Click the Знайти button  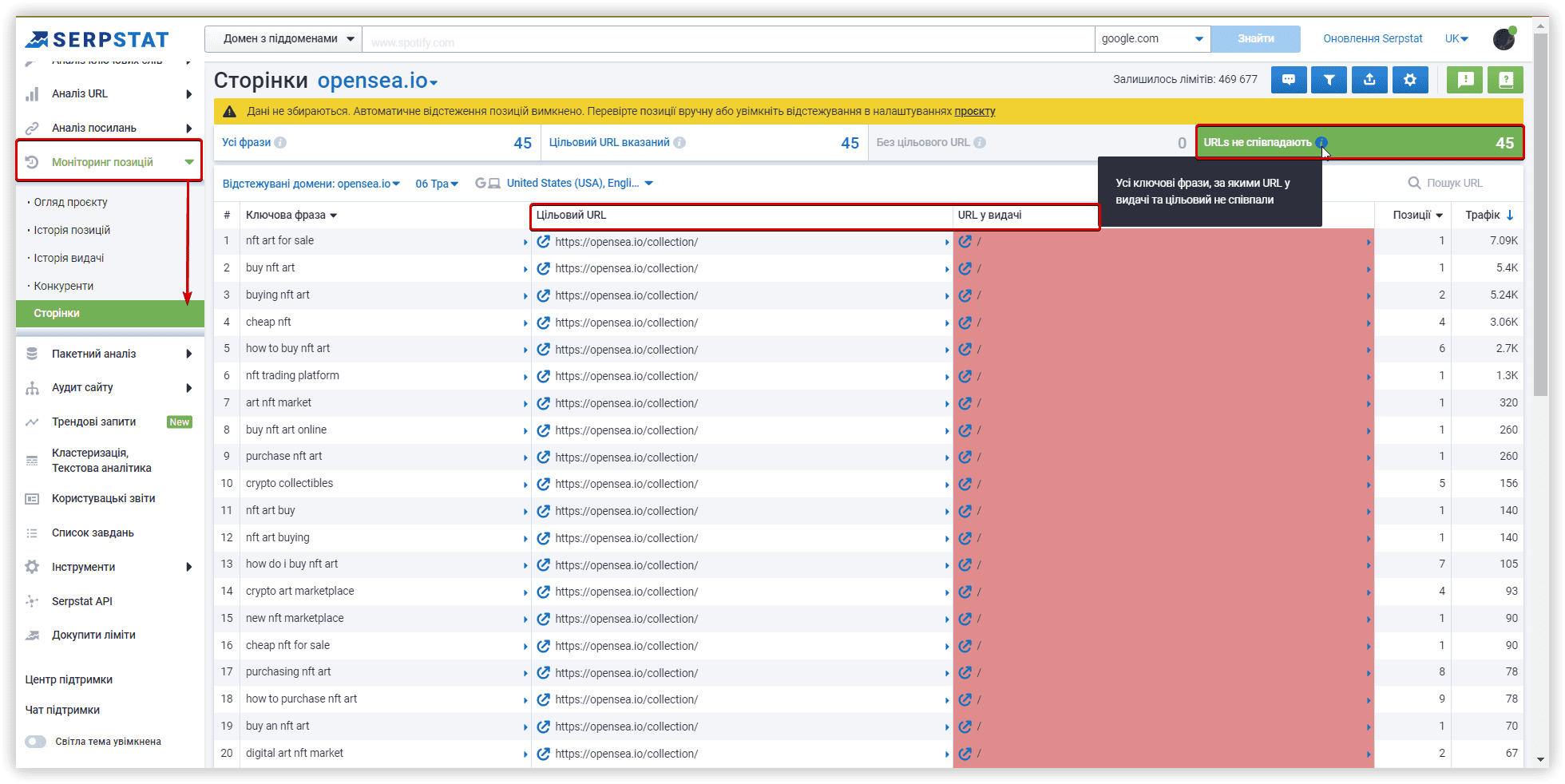point(1256,38)
